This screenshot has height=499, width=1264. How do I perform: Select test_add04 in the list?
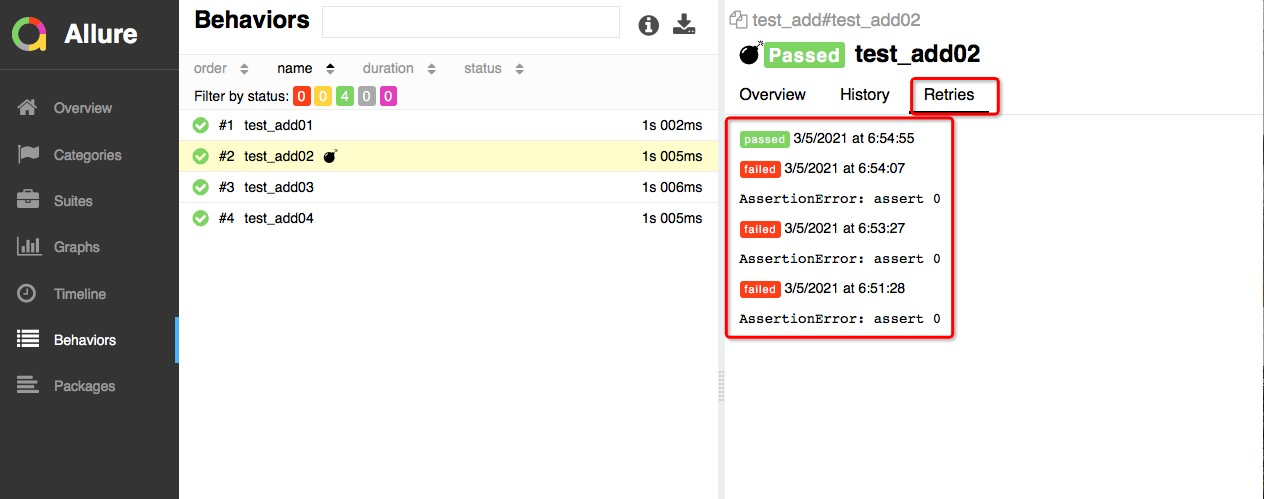coord(448,218)
